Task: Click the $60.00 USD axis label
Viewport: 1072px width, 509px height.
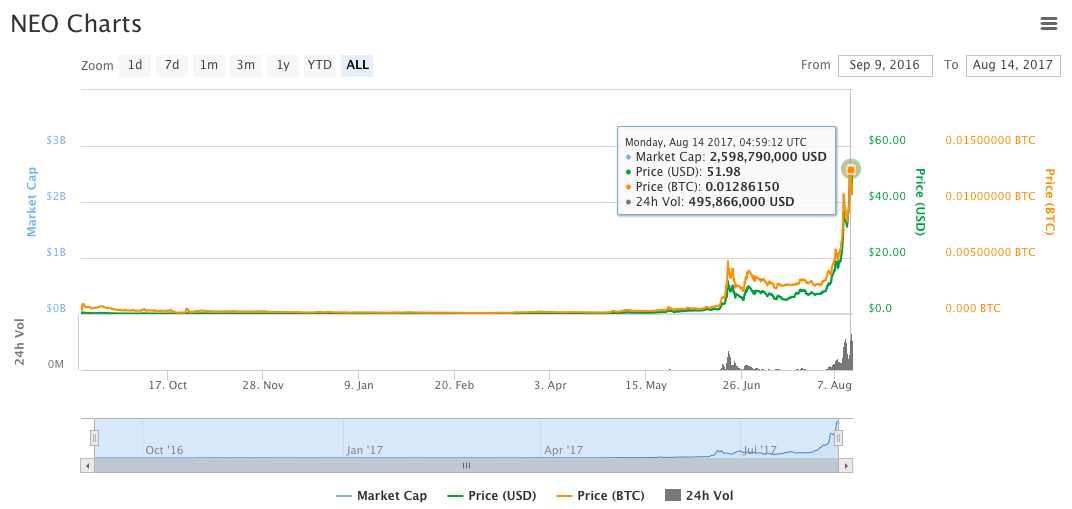Action: point(887,140)
